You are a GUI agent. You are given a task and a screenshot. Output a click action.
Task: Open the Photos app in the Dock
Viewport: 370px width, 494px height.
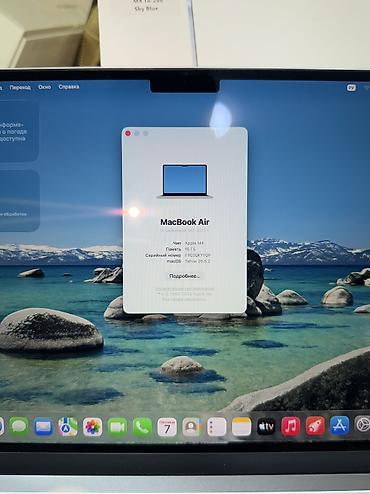pos(92,426)
